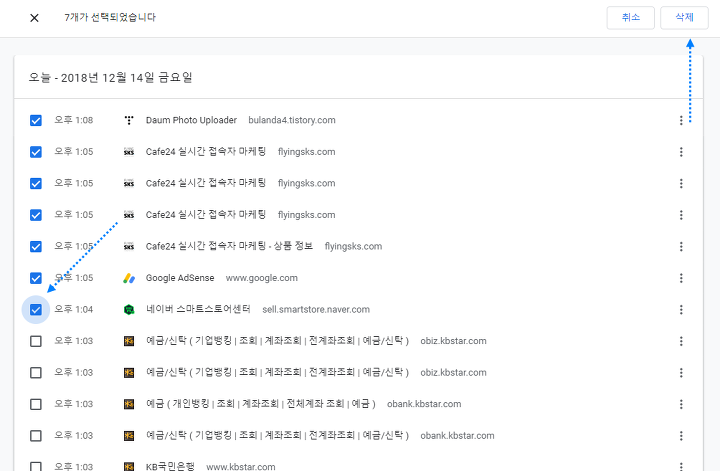Click the '7개가 선택되었습니다' text
Viewport: 720px width, 471px height.
[x=110, y=17]
